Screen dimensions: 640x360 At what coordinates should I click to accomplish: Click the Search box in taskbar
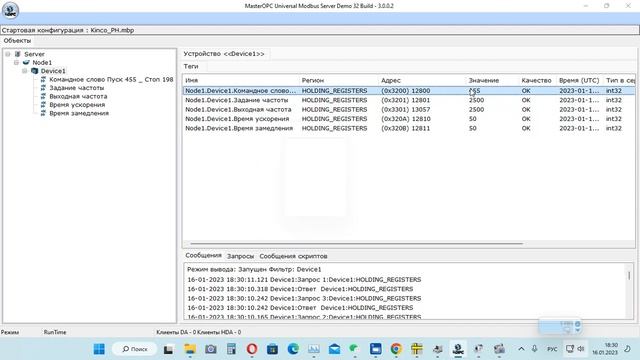tap(135, 349)
